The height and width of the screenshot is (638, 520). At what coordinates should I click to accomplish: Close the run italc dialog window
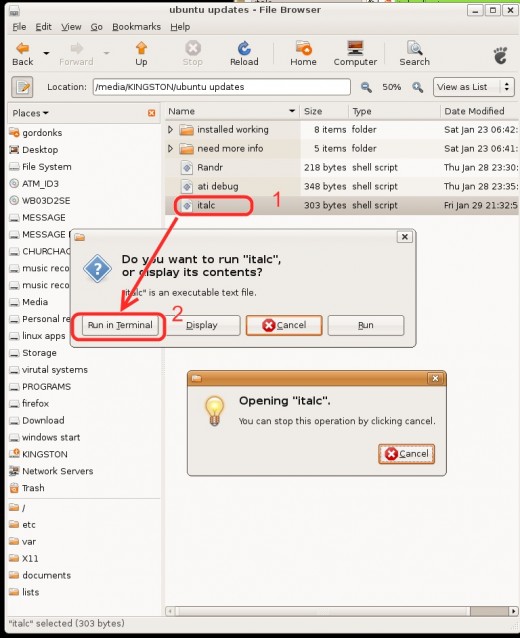[404, 237]
